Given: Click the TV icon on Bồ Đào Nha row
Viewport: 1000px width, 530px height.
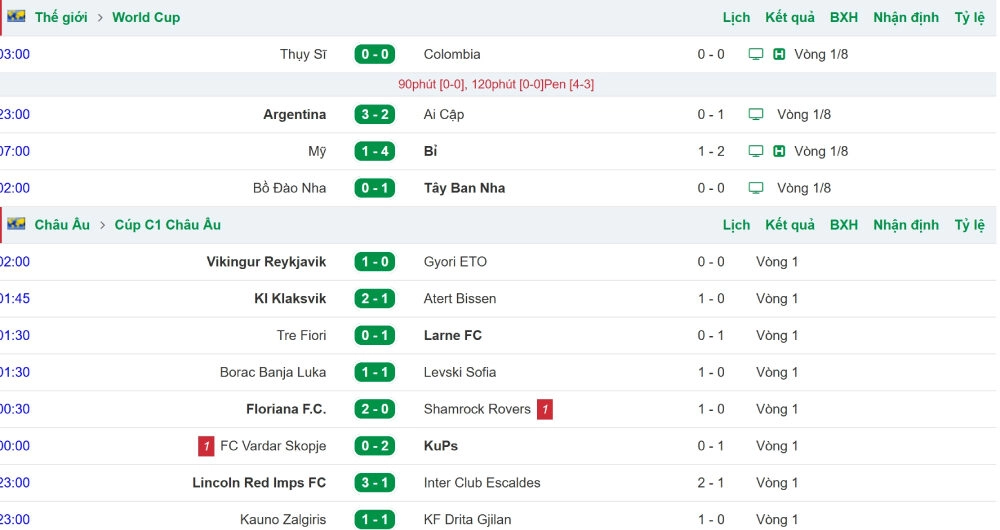Looking at the screenshot, I should pyautogui.click(x=756, y=188).
